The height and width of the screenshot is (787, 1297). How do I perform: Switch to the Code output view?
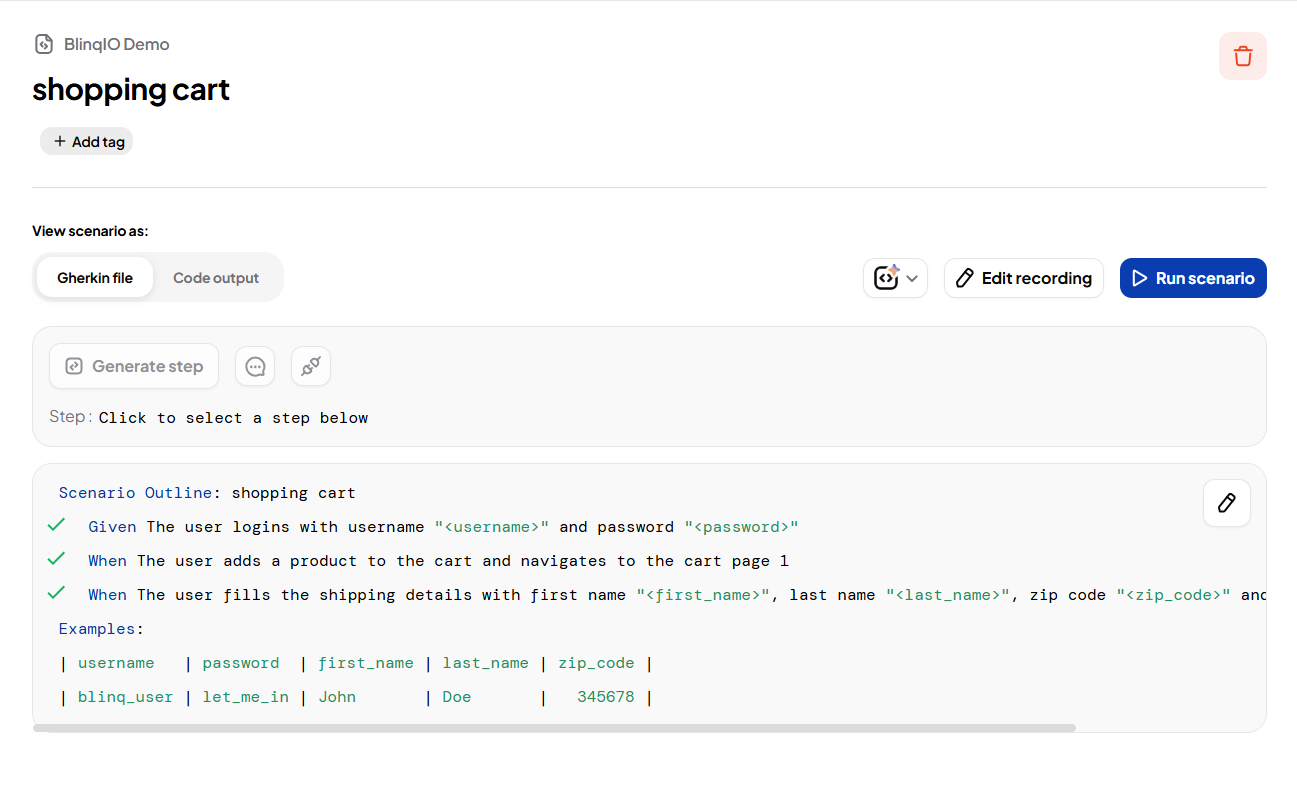[x=216, y=278]
